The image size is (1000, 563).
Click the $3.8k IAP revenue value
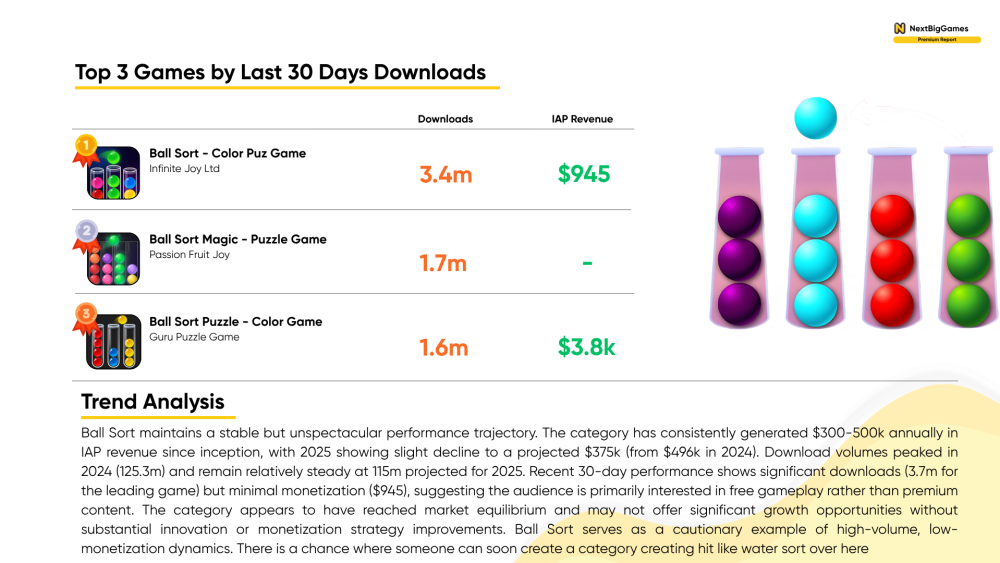tap(587, 347)
